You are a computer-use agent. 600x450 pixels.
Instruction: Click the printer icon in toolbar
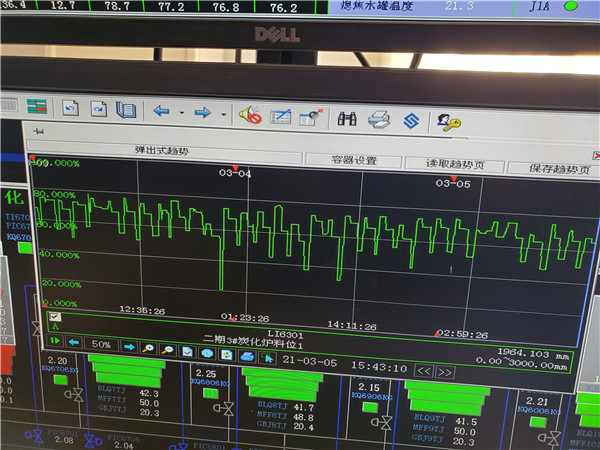[379, 120]
